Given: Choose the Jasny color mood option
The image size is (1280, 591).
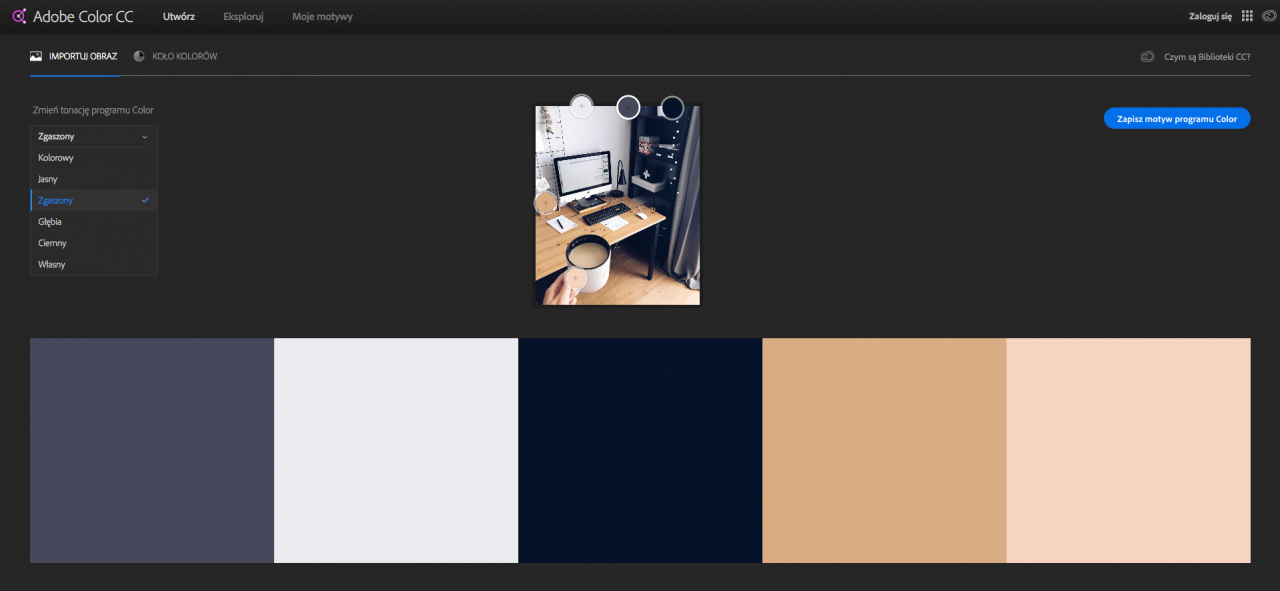Looking at the screenshot, I should coord(48,179).
